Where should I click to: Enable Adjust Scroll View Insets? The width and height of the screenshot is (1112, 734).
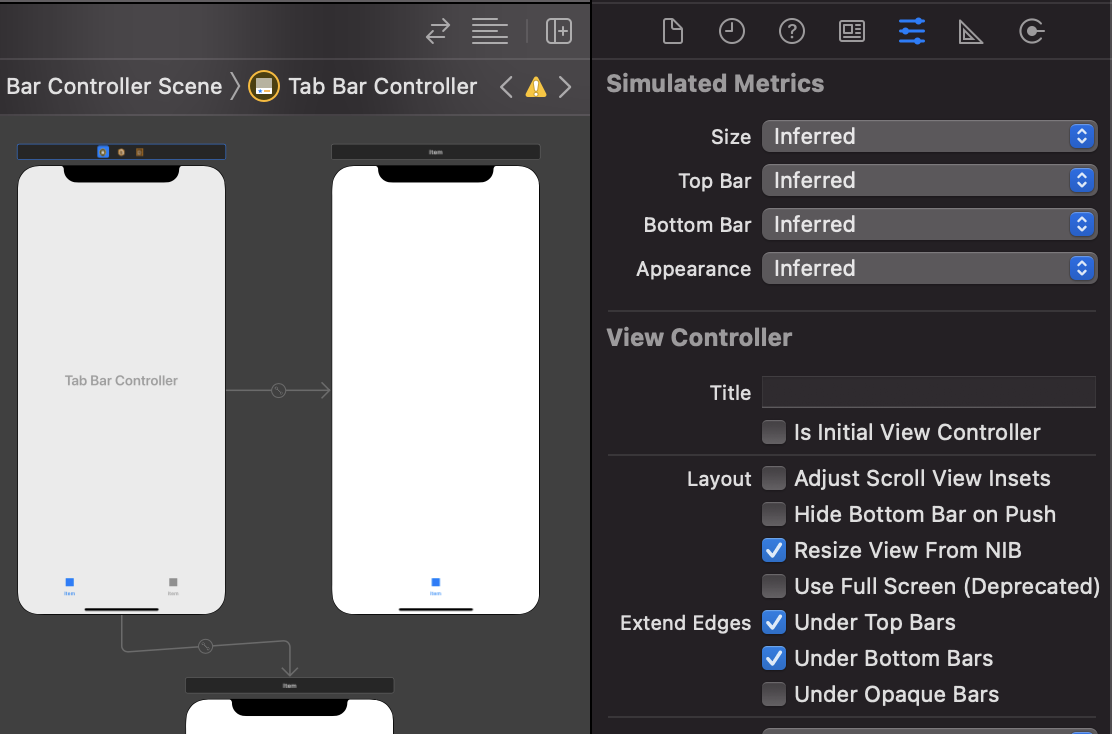pos(774,478)
